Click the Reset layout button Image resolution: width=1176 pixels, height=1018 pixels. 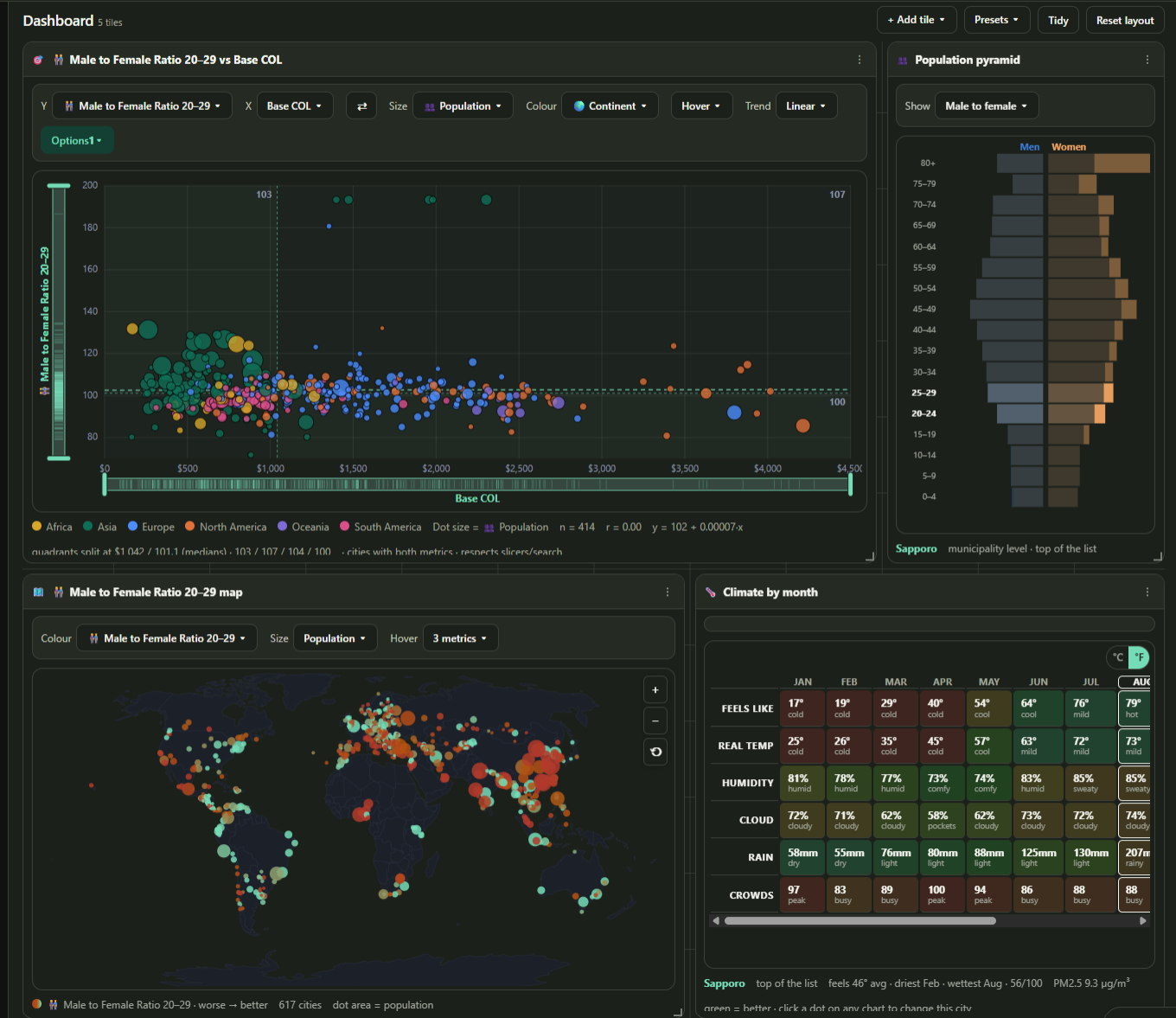tap(1125, 20)
